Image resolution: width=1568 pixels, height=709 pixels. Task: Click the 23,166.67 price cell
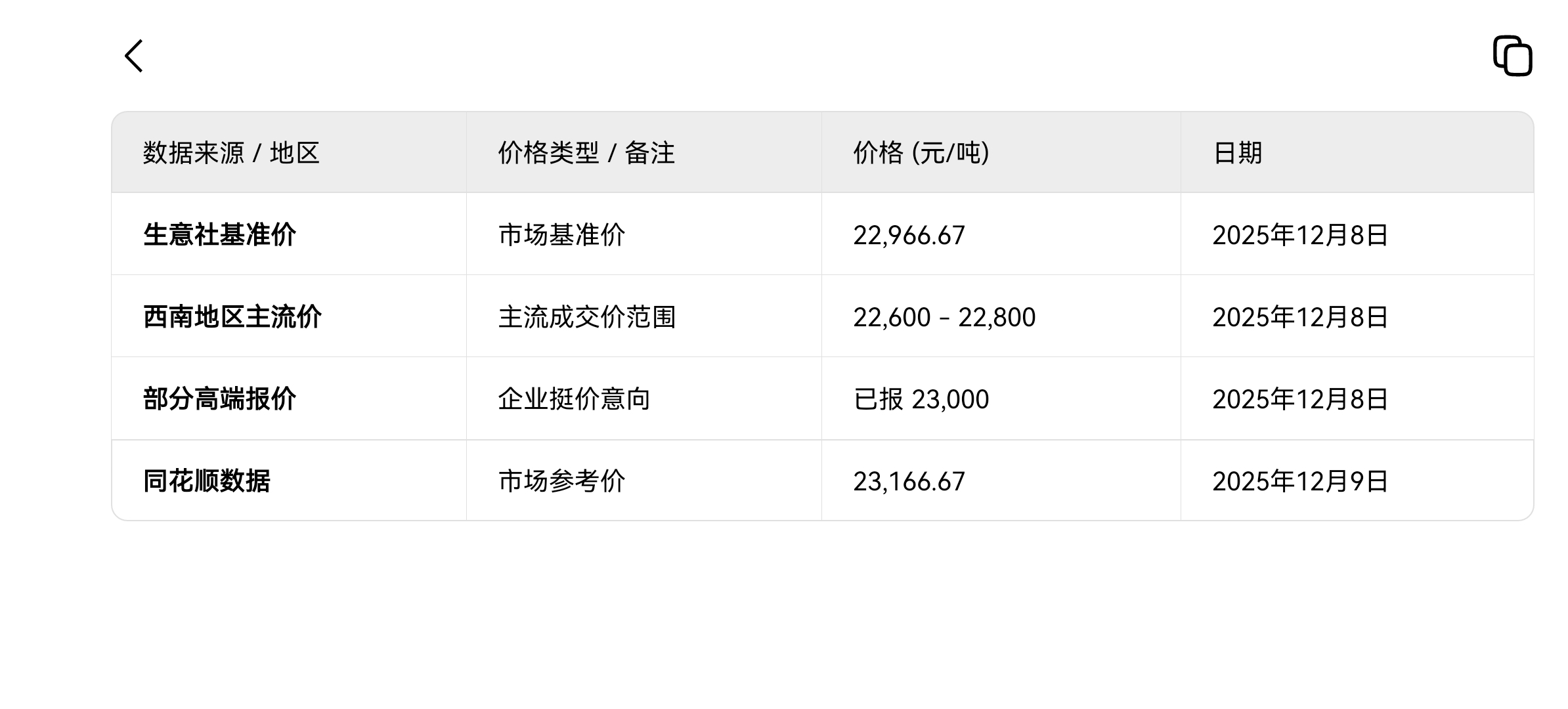909,481
